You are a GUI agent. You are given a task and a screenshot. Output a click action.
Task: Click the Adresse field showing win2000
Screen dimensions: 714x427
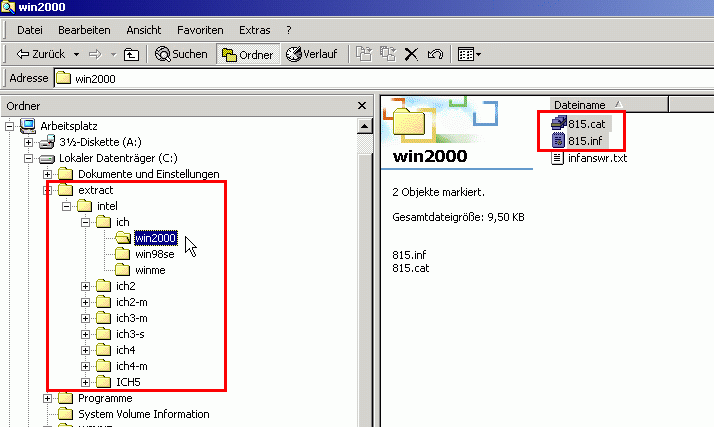click(384, 78)
